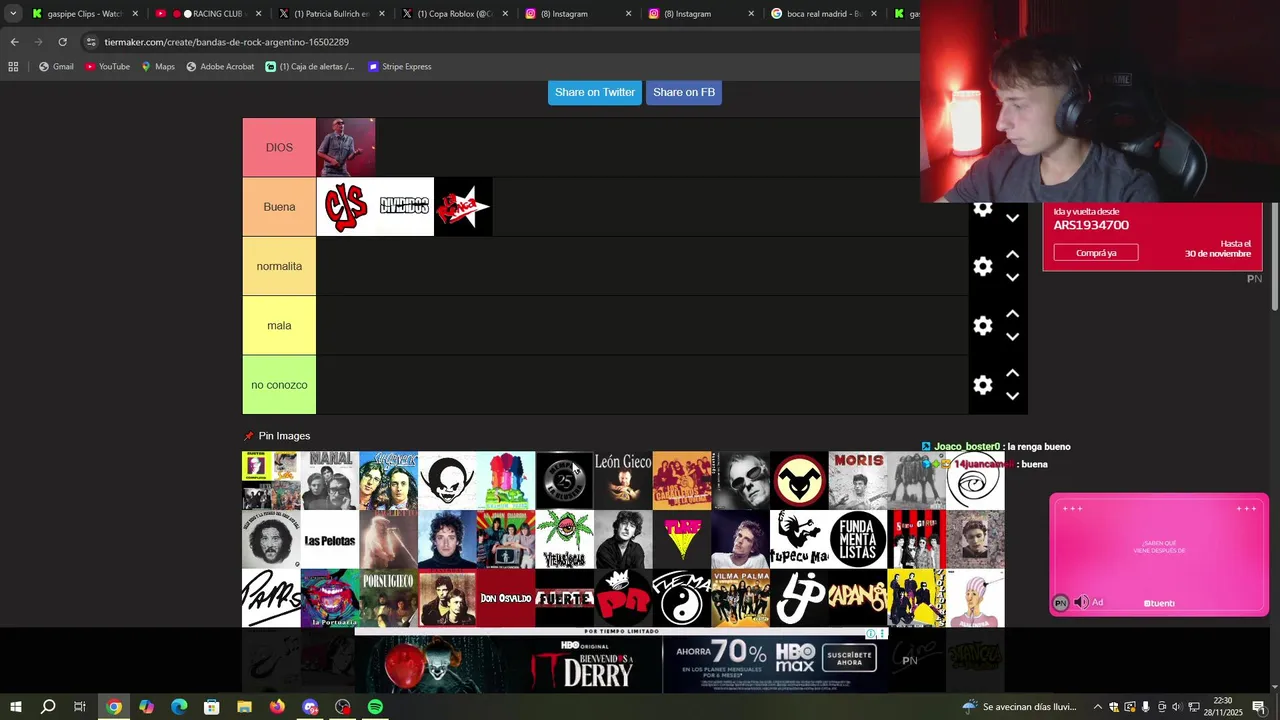Open Firefox from taskbar
The height and width of the screenshot is (720, 1280).
point(277,707)
